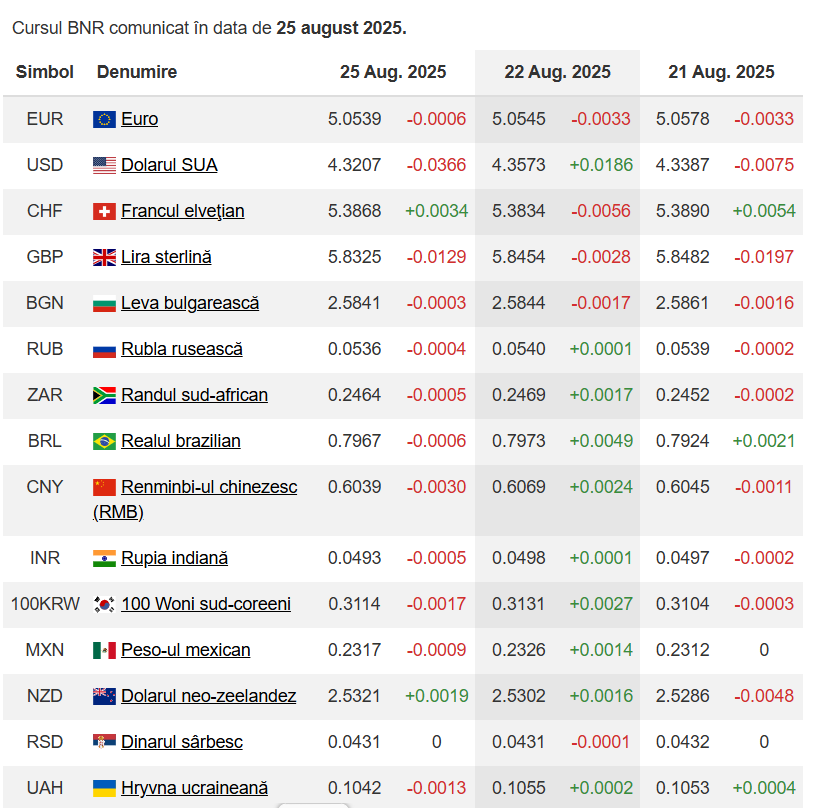Follow the Lira sterlină link

tap(166, 257)
